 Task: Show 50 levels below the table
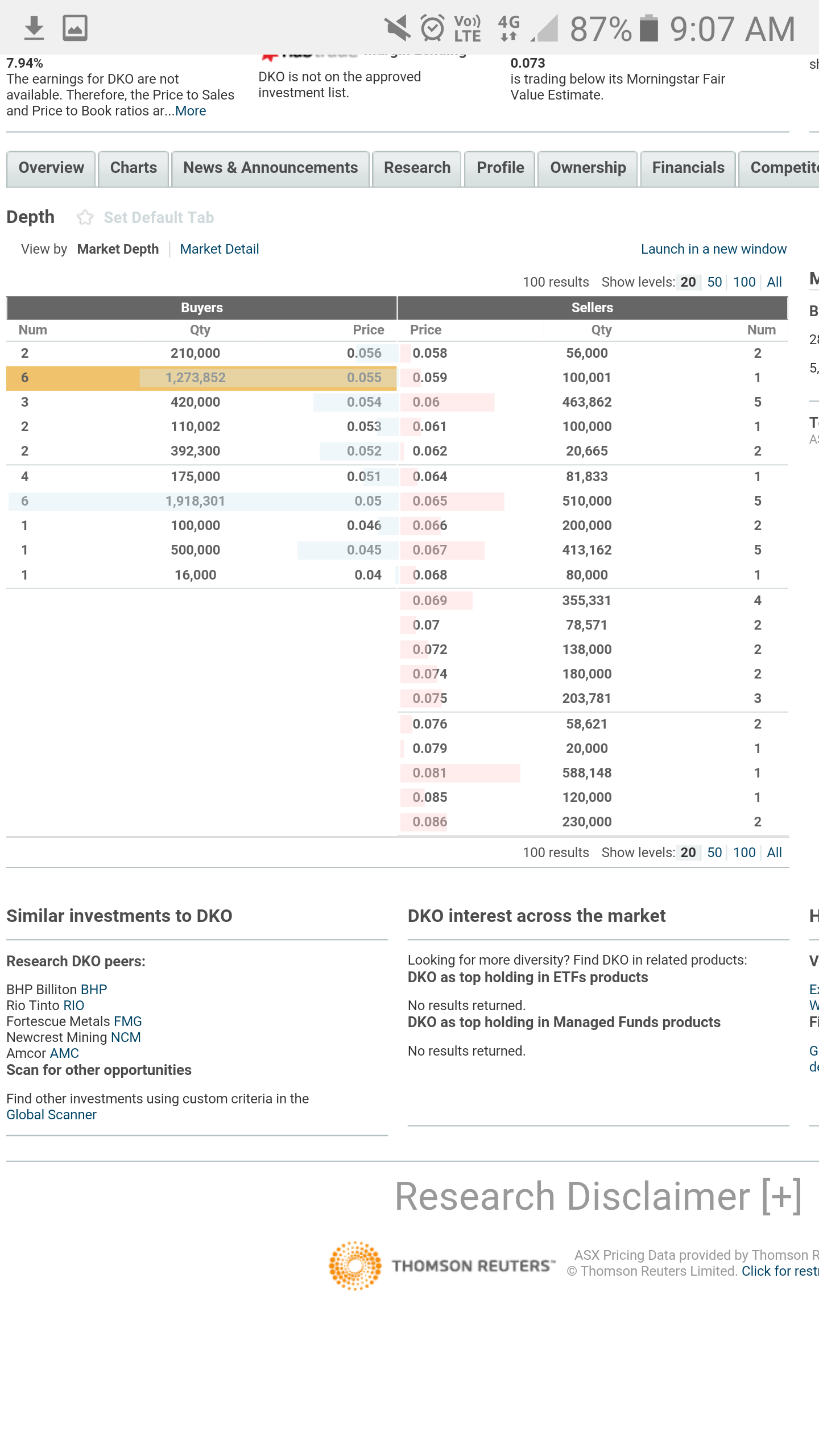(714, 853)
